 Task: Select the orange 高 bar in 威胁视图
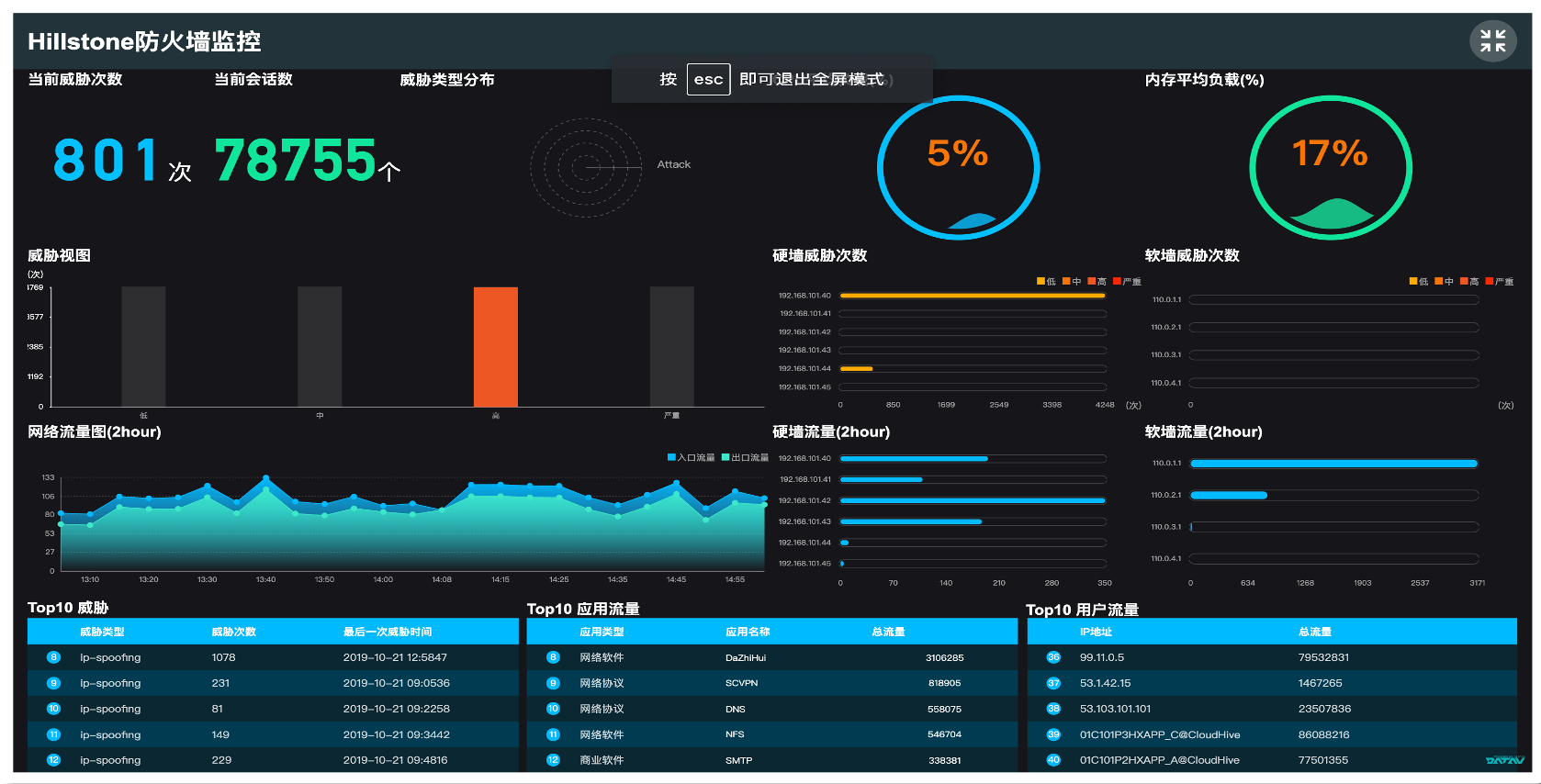coord(496,347)
